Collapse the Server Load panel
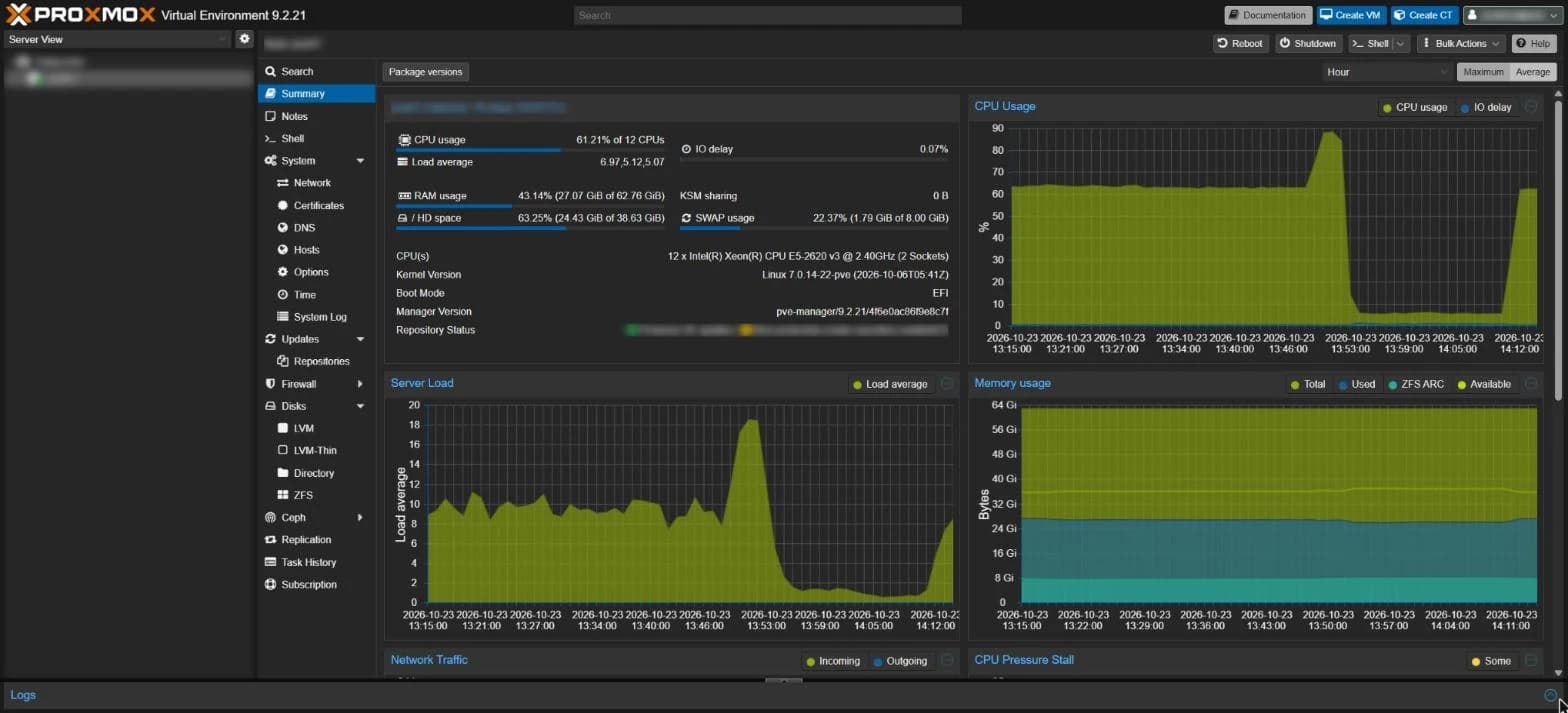This screenshot has height=713, width=1568. (x=947, y=383)
